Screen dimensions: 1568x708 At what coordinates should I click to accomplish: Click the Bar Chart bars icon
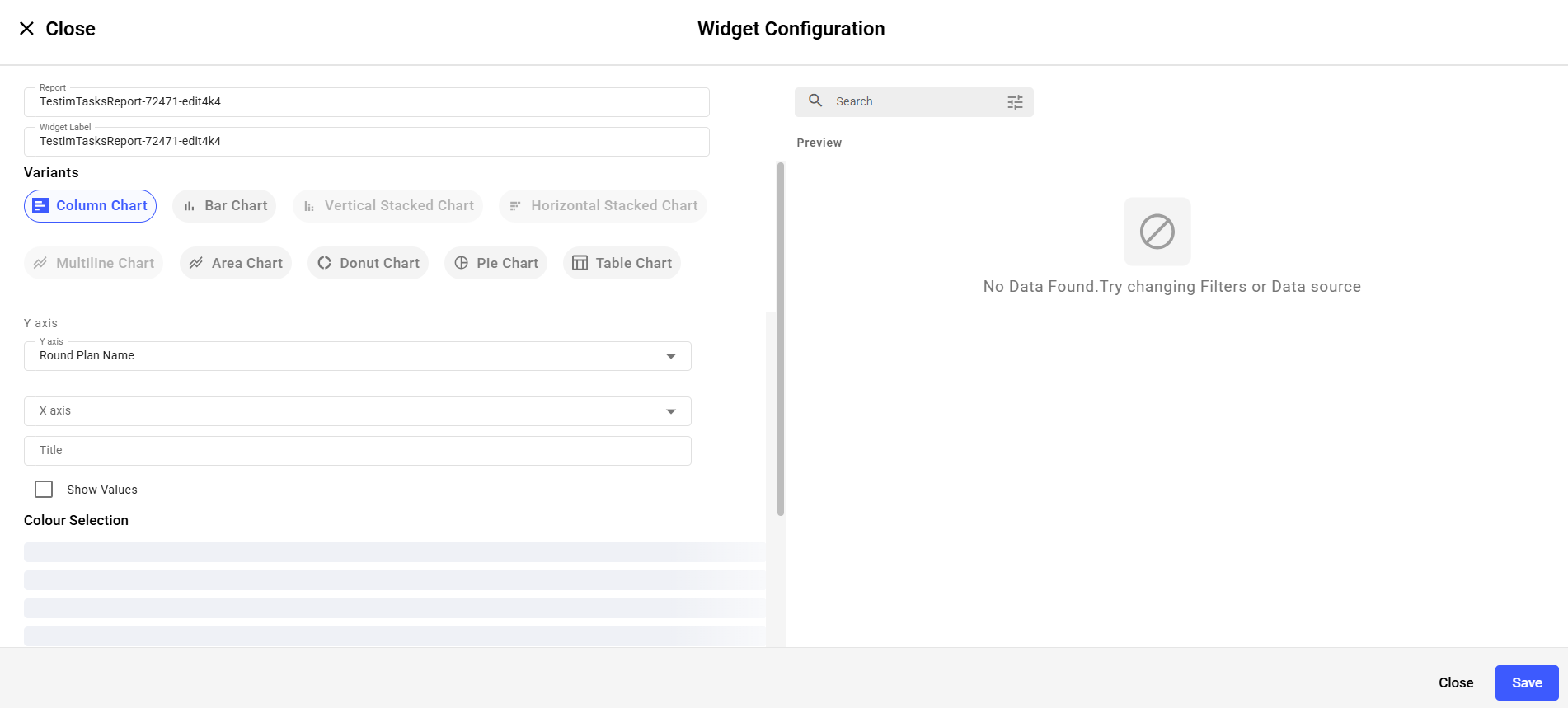pyautogui.click(x=190, y=206)
